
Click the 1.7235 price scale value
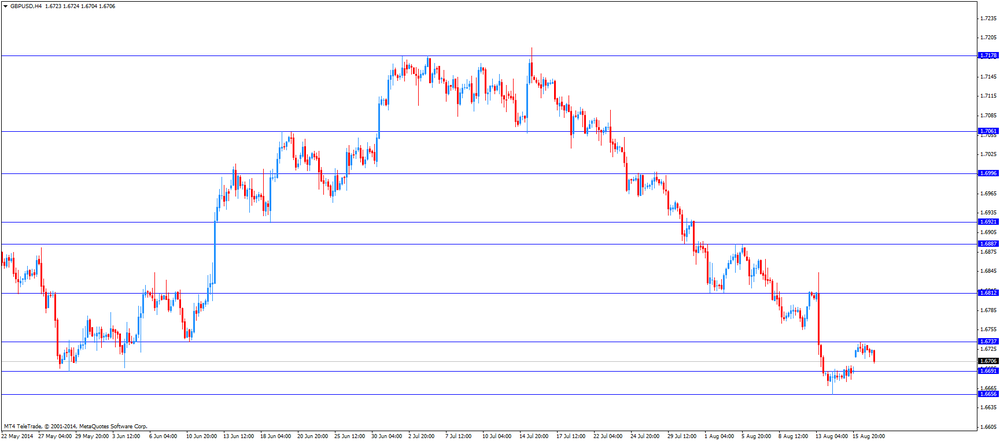[x=987, y=19]
